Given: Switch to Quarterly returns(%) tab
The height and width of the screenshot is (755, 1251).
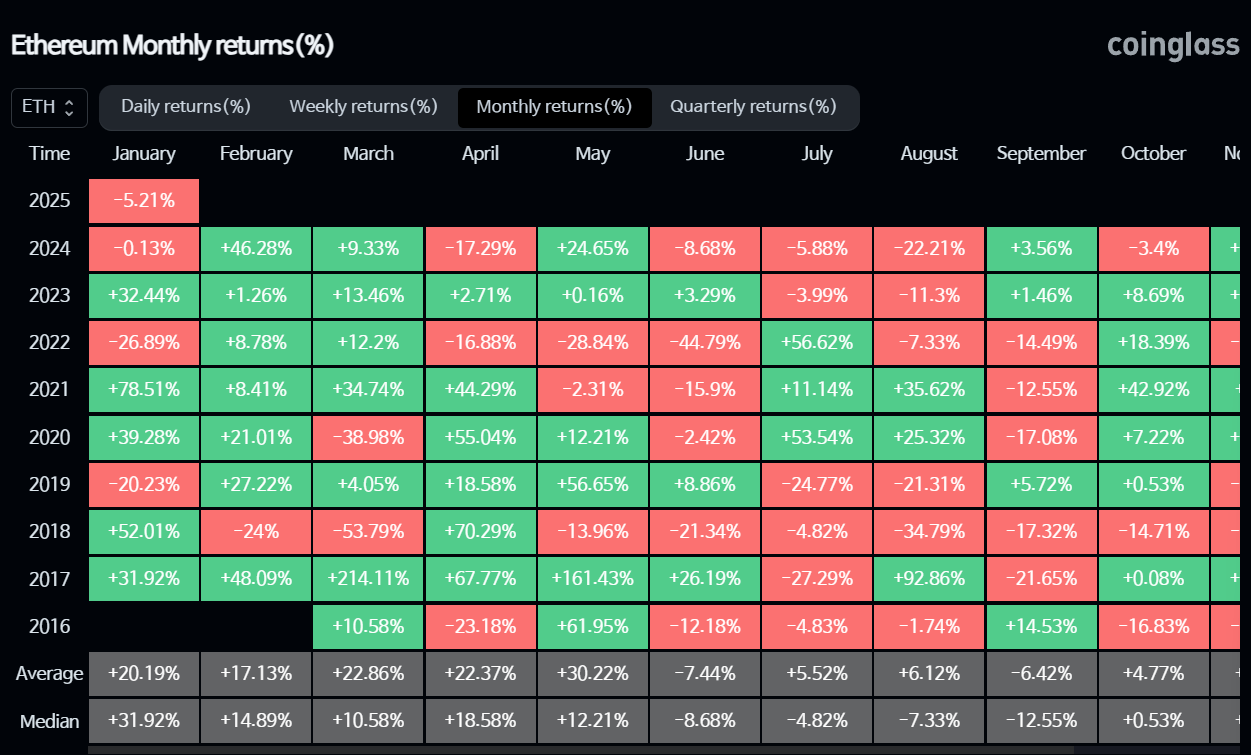Looking at the screenshot, I should click(x=753, y=107).
